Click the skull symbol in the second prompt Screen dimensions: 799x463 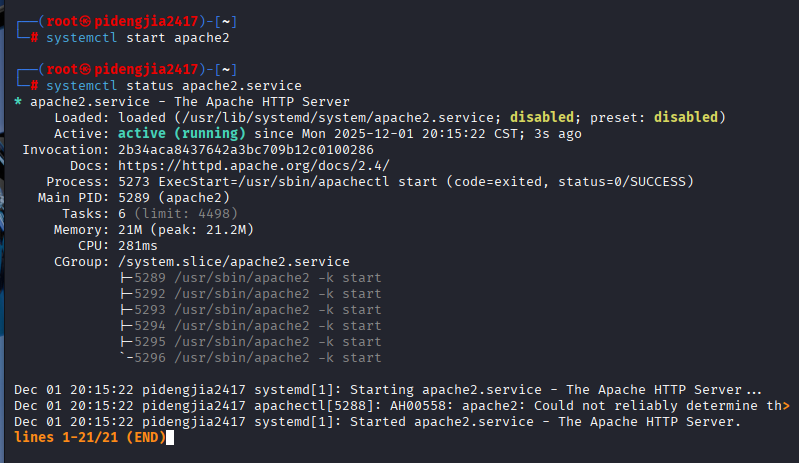[x=87, y=69]
